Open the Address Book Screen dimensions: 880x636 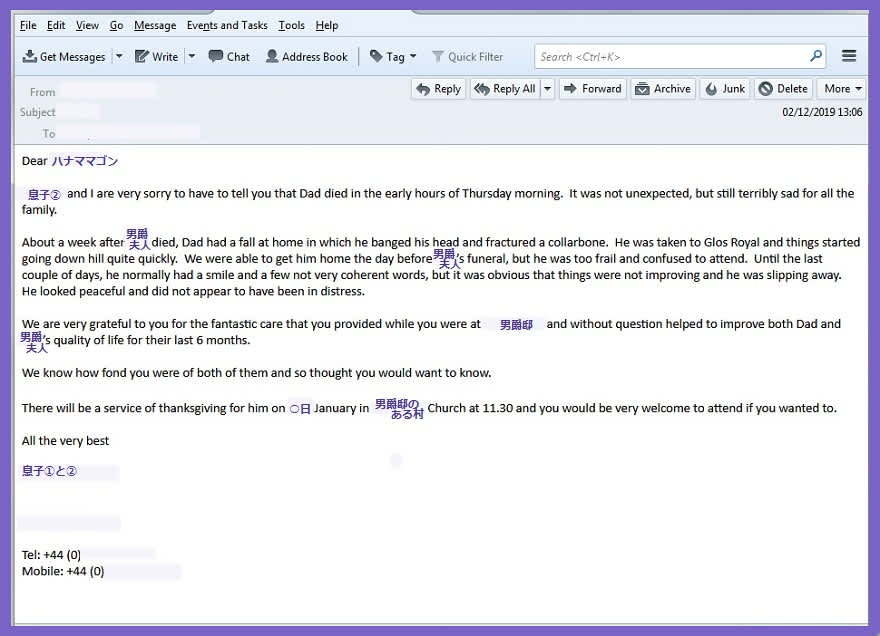[306, 57]
